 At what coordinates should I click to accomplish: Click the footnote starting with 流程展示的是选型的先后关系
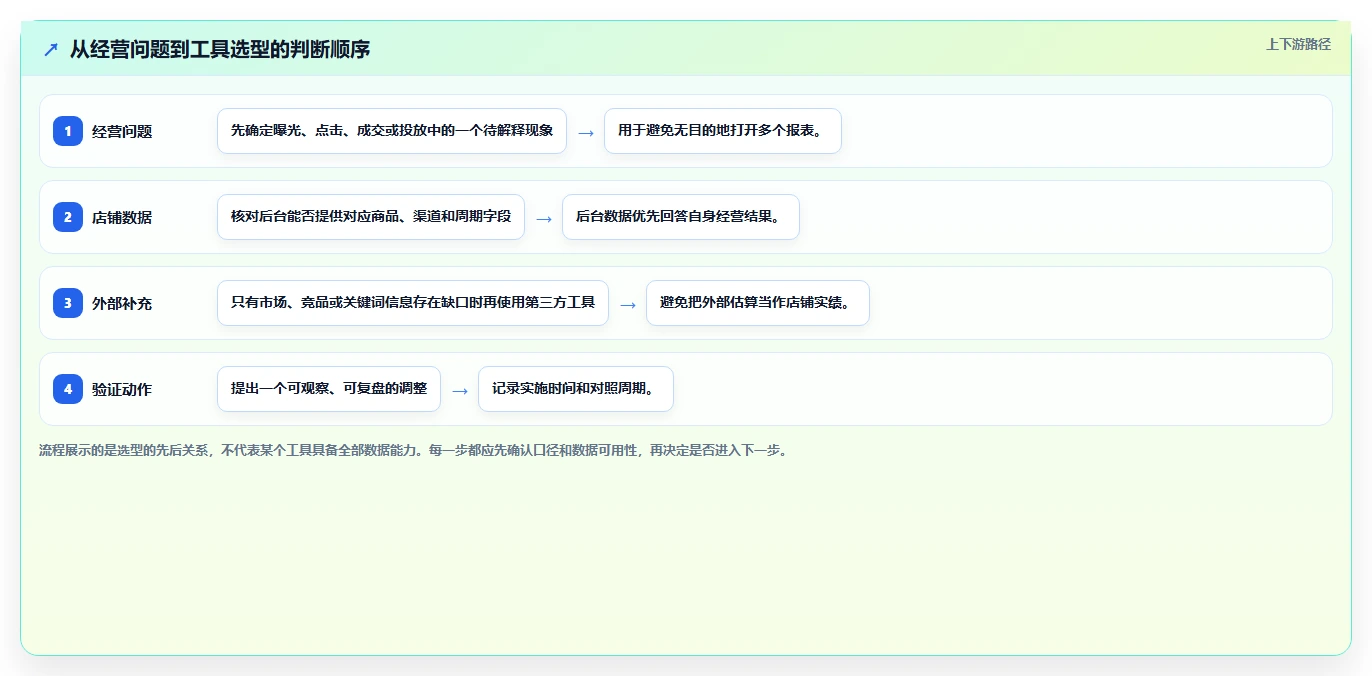(413, 451)
